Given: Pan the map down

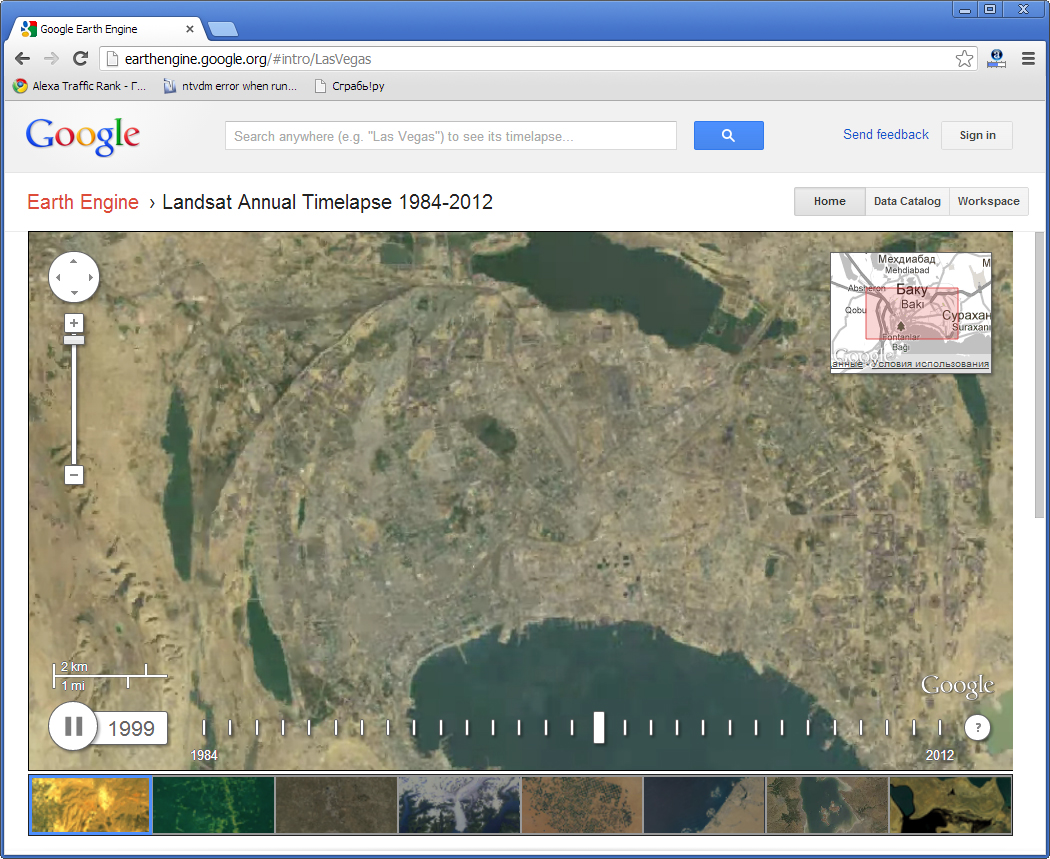Looking at the screenshot, I should pyautogui.click(x=74, y=293).
